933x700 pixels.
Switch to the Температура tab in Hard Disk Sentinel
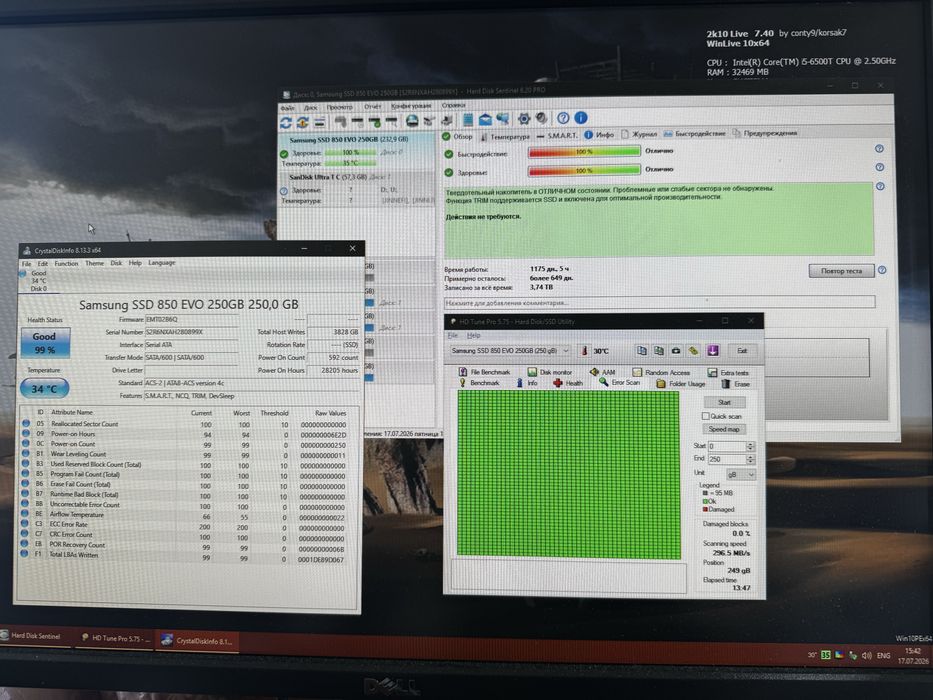pos(505,136)
